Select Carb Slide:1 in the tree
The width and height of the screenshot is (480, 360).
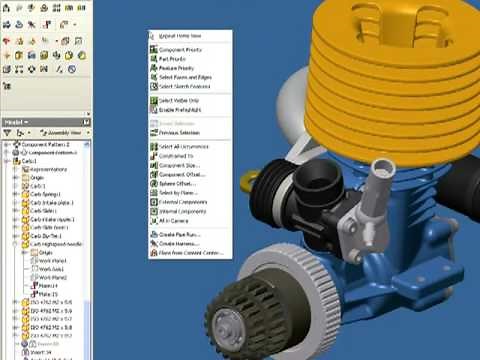pyautogui.click(x=43, y=211)
